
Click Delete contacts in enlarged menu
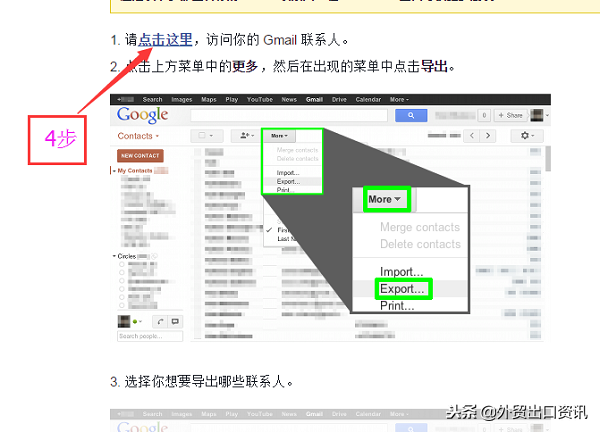[x=420, y=244]
